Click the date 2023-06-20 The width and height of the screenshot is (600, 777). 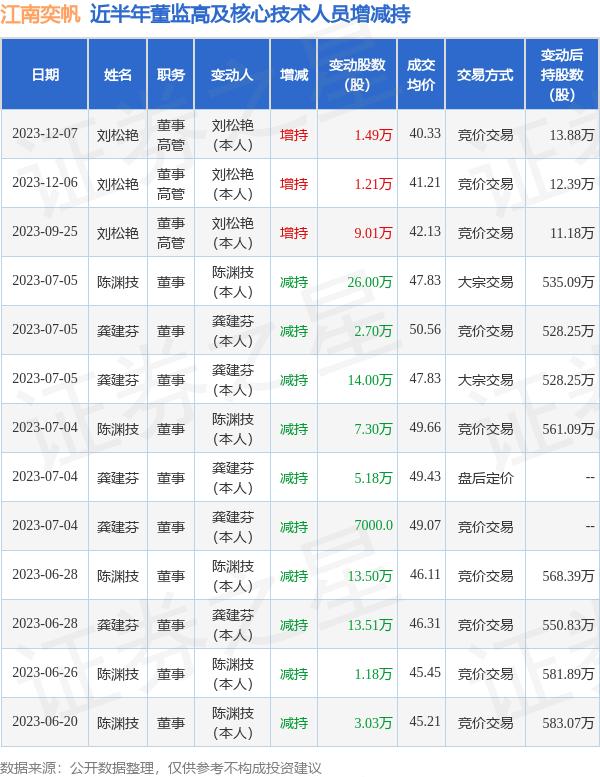[x=45, y=722]
